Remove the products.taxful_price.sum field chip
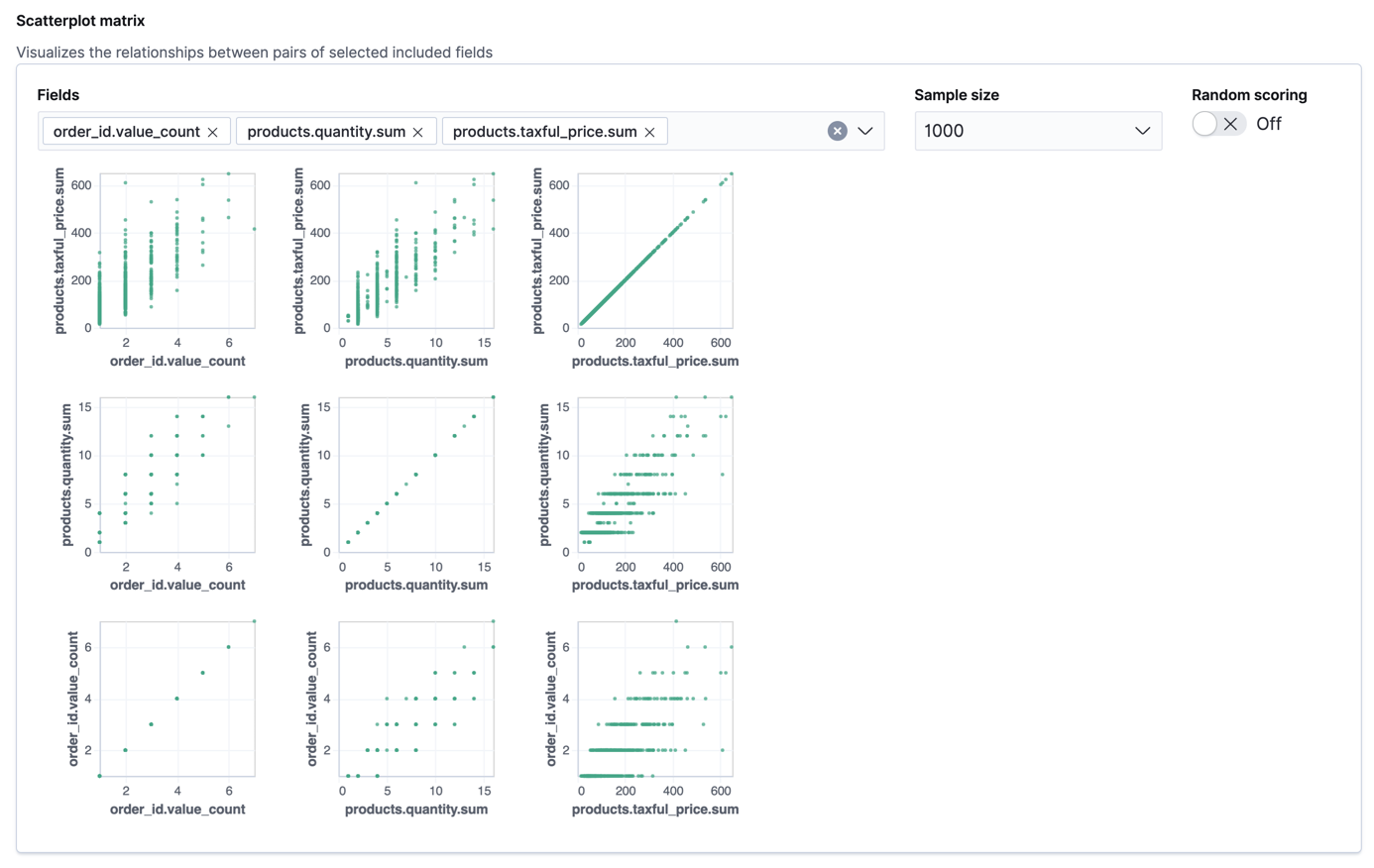The width and height of the screenshot is (1374, 868). coord(649,131)
